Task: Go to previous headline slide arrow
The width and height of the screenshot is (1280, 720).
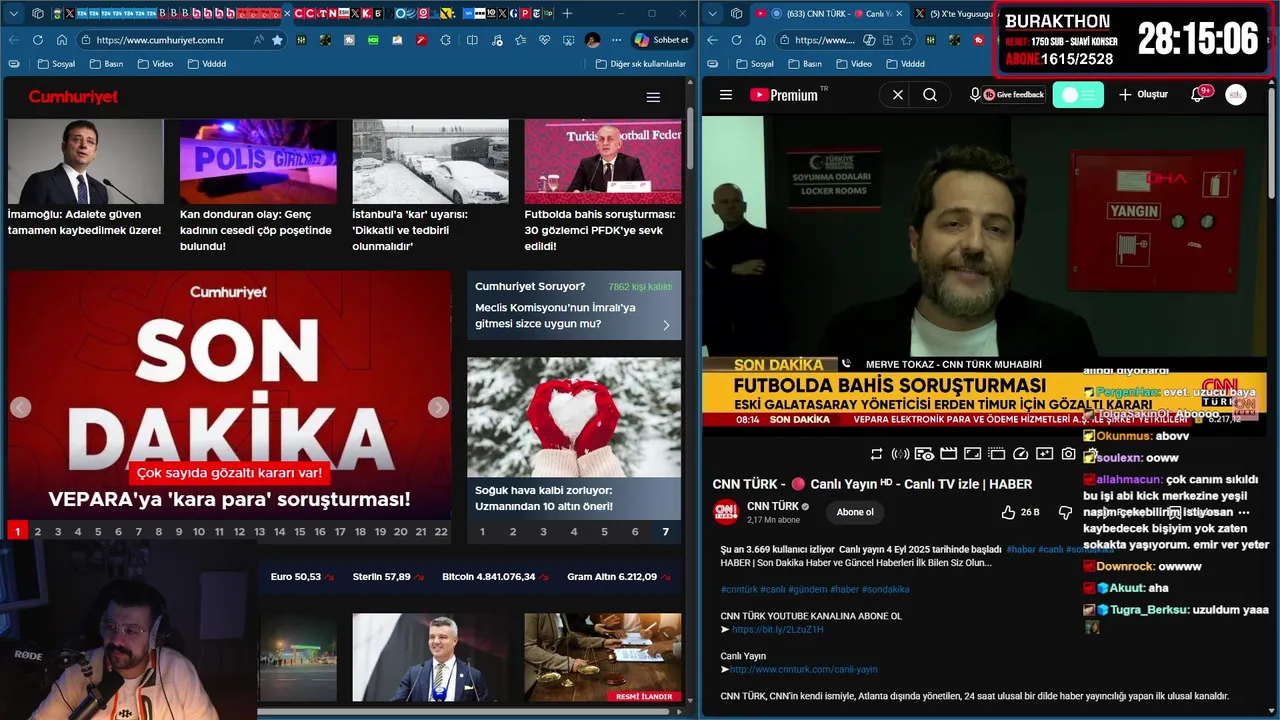Action: tap(20, 407)
